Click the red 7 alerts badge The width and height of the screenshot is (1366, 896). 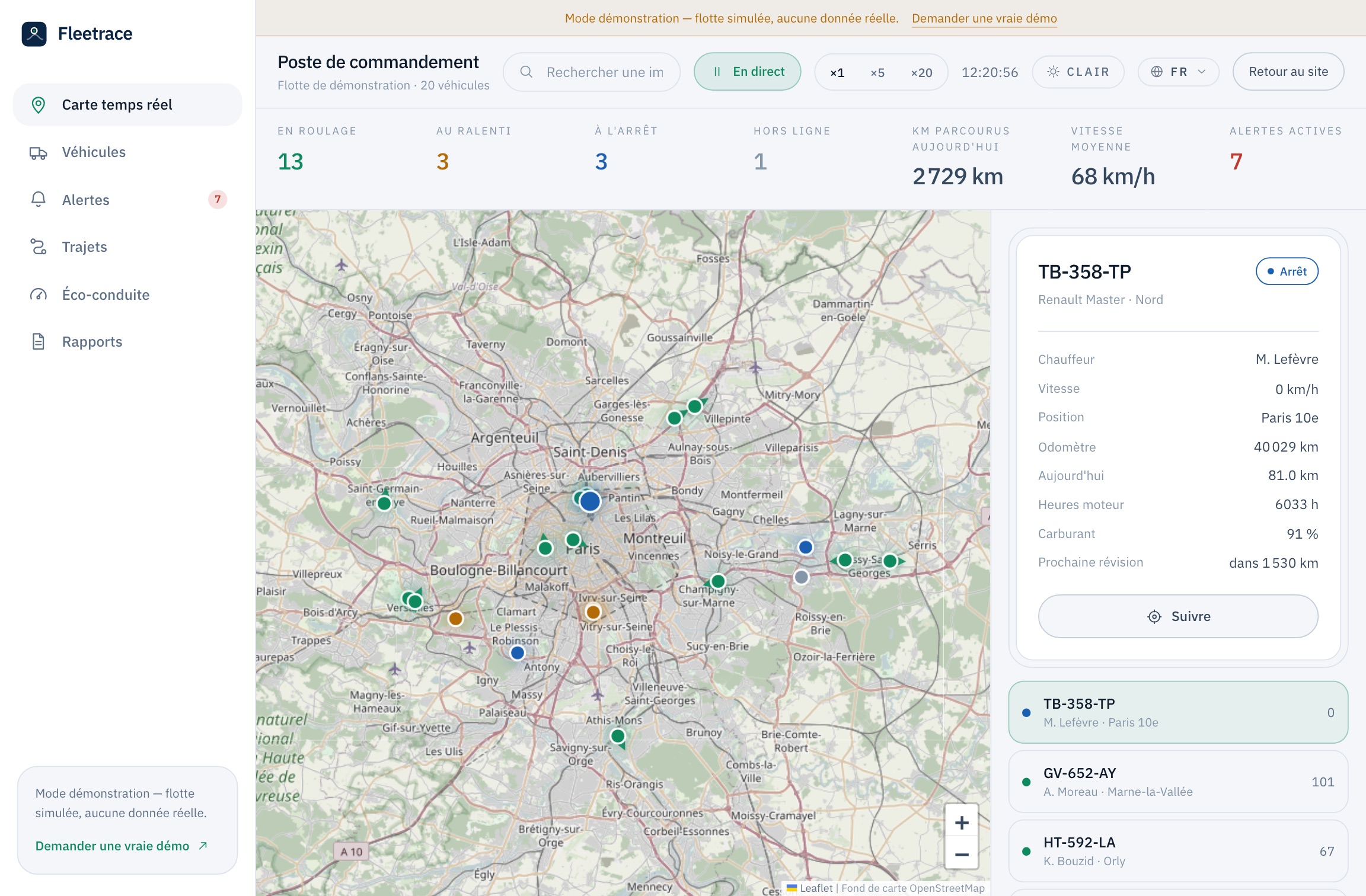click(x=218, y=199)
